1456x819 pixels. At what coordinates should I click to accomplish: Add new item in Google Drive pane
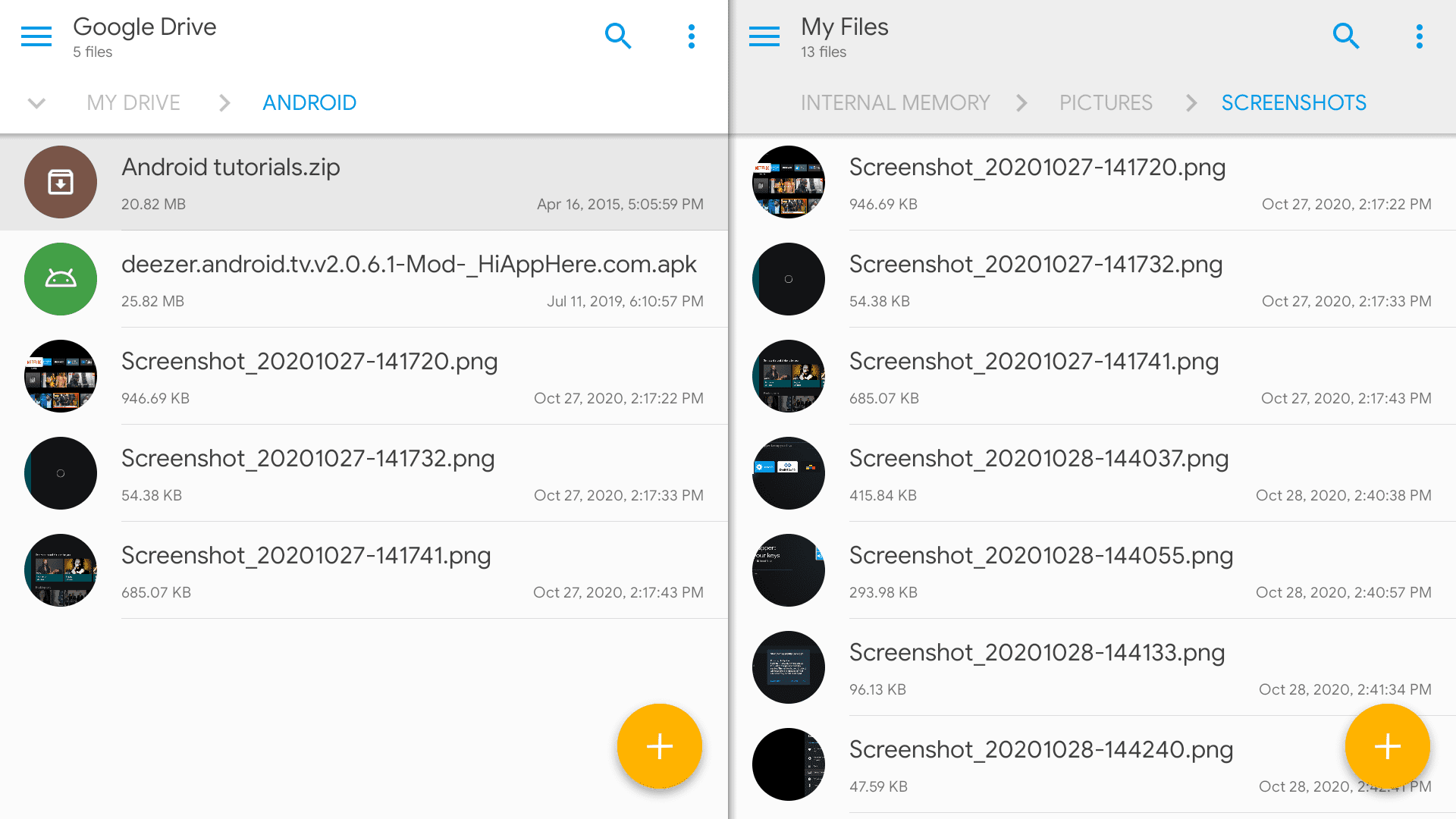[x=660, y=746]
